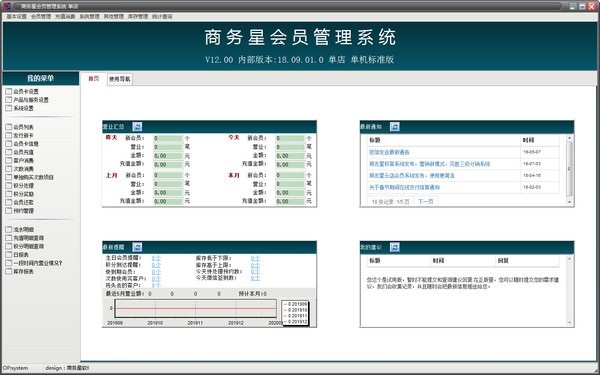Refresh the 营业汇总 panel
This screenshot has width=600, height=375.
click(x=137, y=127)
